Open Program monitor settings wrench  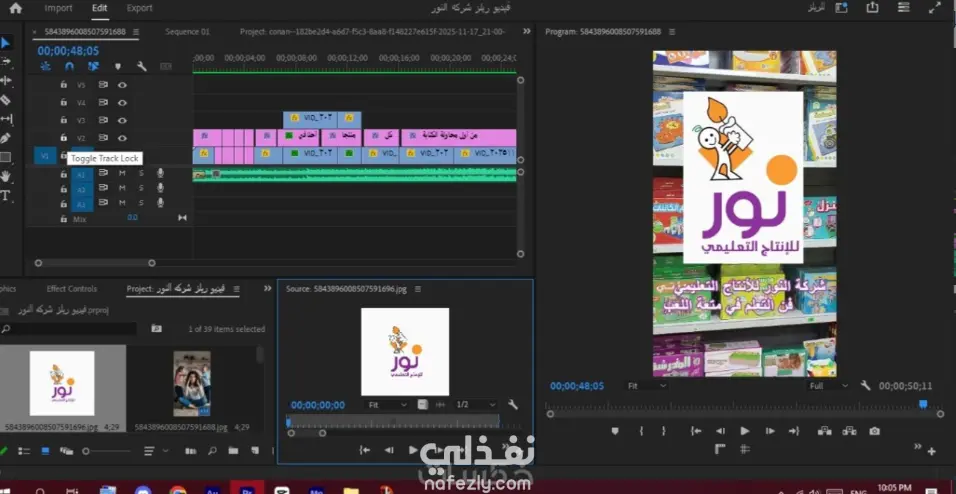click(x=865, y=385)
